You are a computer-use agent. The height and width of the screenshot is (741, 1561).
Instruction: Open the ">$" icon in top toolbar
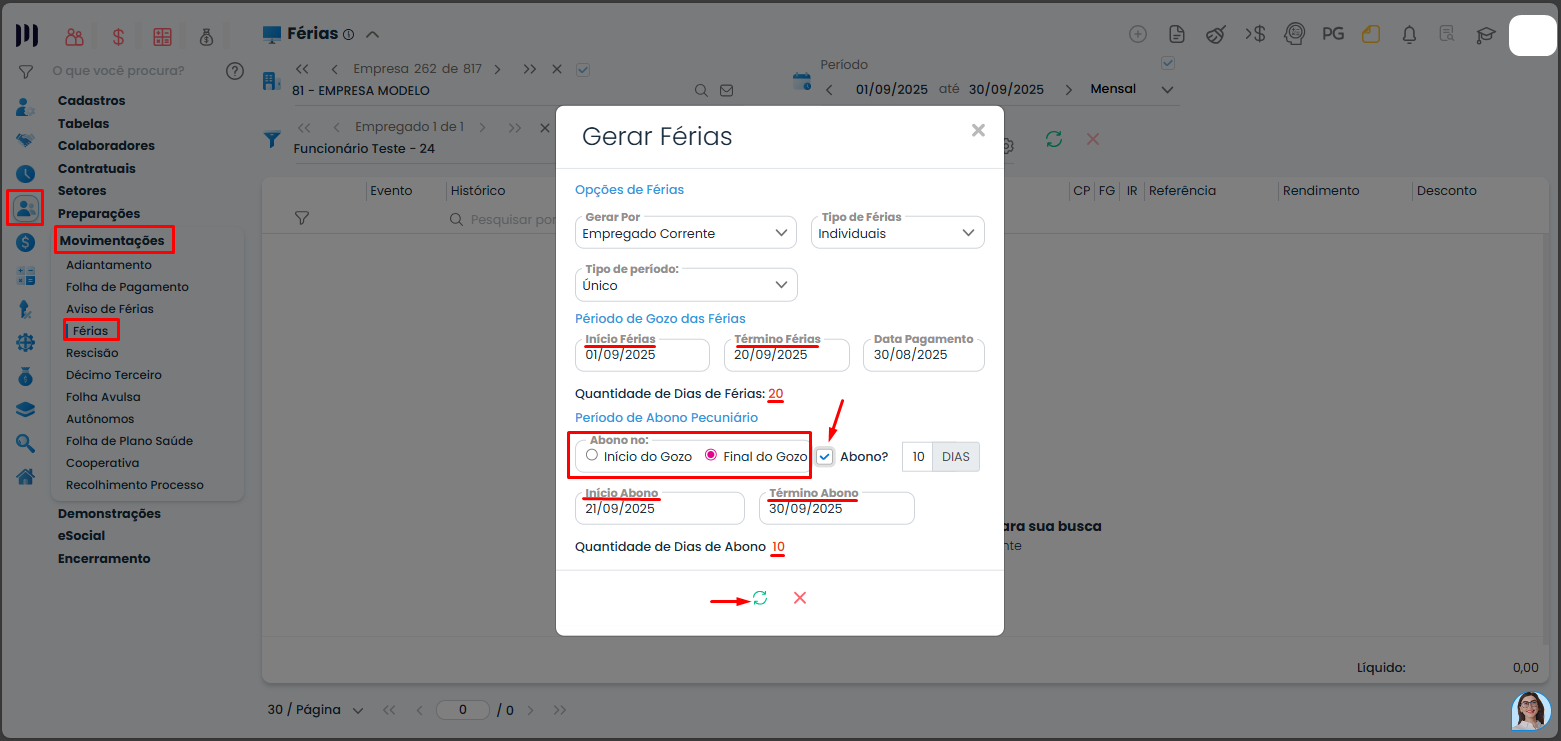1255,34
